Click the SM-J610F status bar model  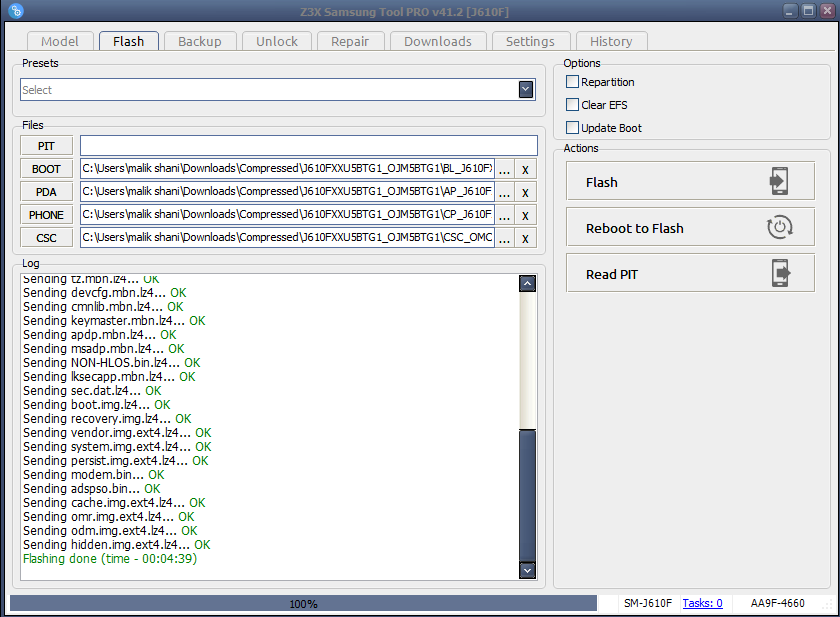(648, 603)
